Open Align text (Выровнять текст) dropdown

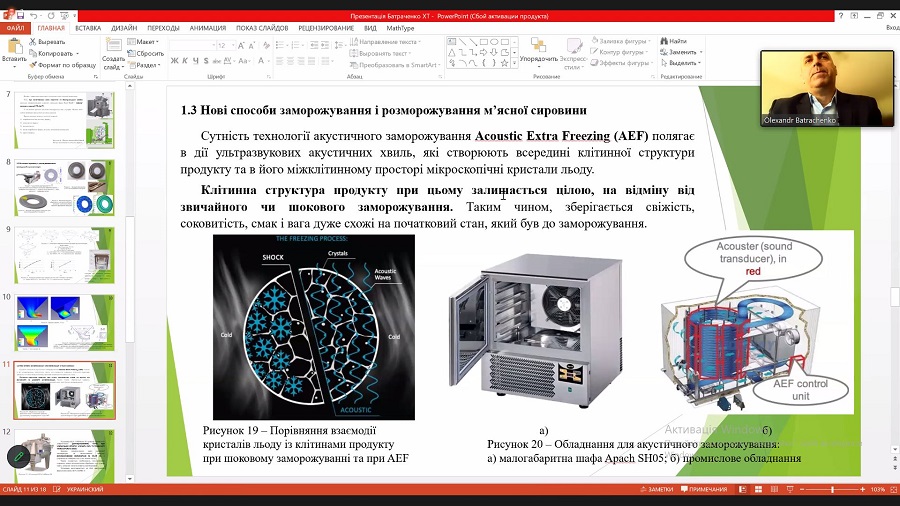click(x=381, y=53)
